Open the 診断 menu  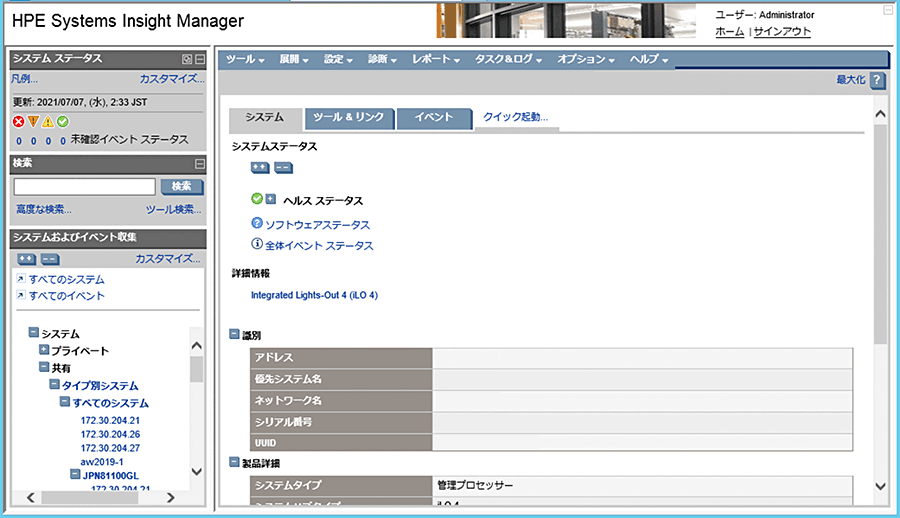pyautogui.click(x=382, y=59)
